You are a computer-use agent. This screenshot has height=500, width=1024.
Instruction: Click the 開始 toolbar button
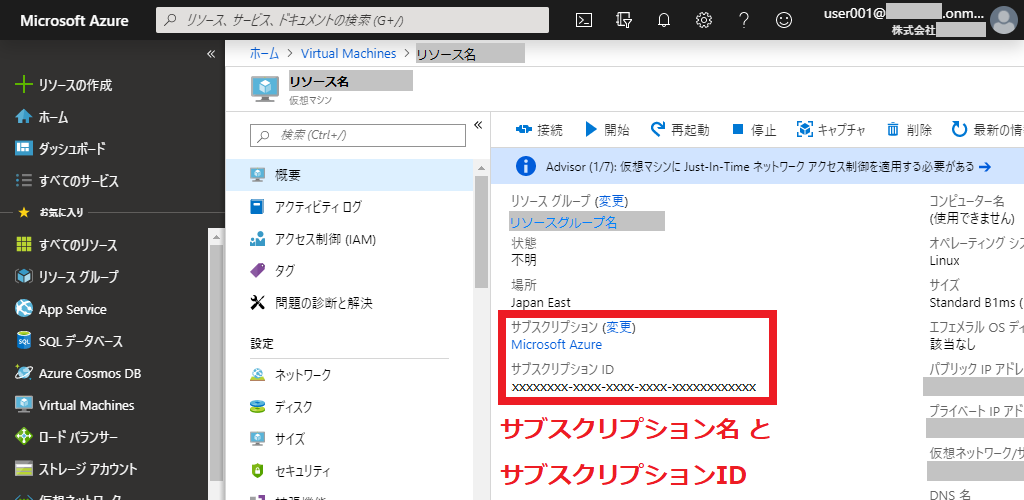coord(607,130)
